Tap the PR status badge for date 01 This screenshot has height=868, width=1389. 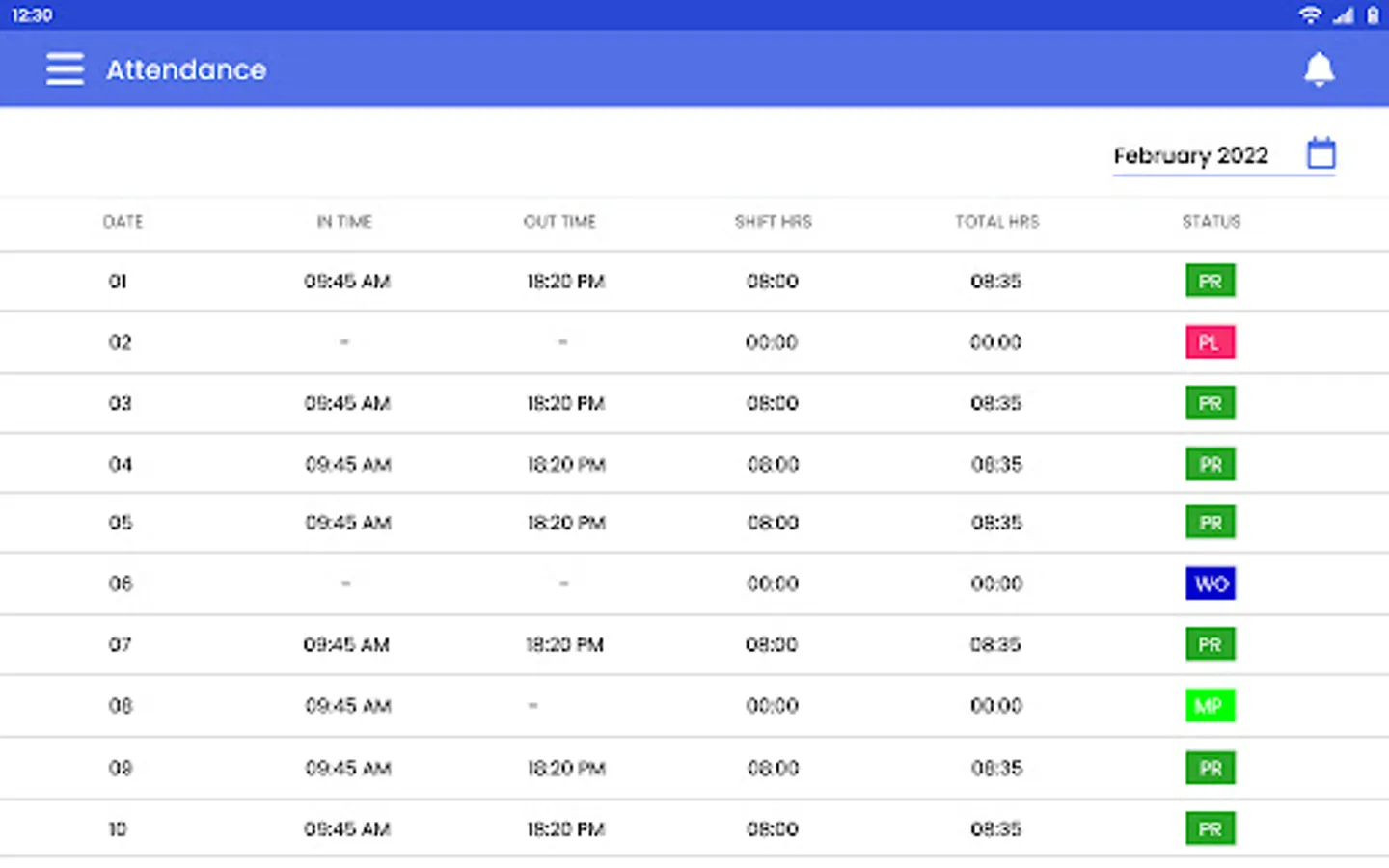click(x=1210, y=282)
